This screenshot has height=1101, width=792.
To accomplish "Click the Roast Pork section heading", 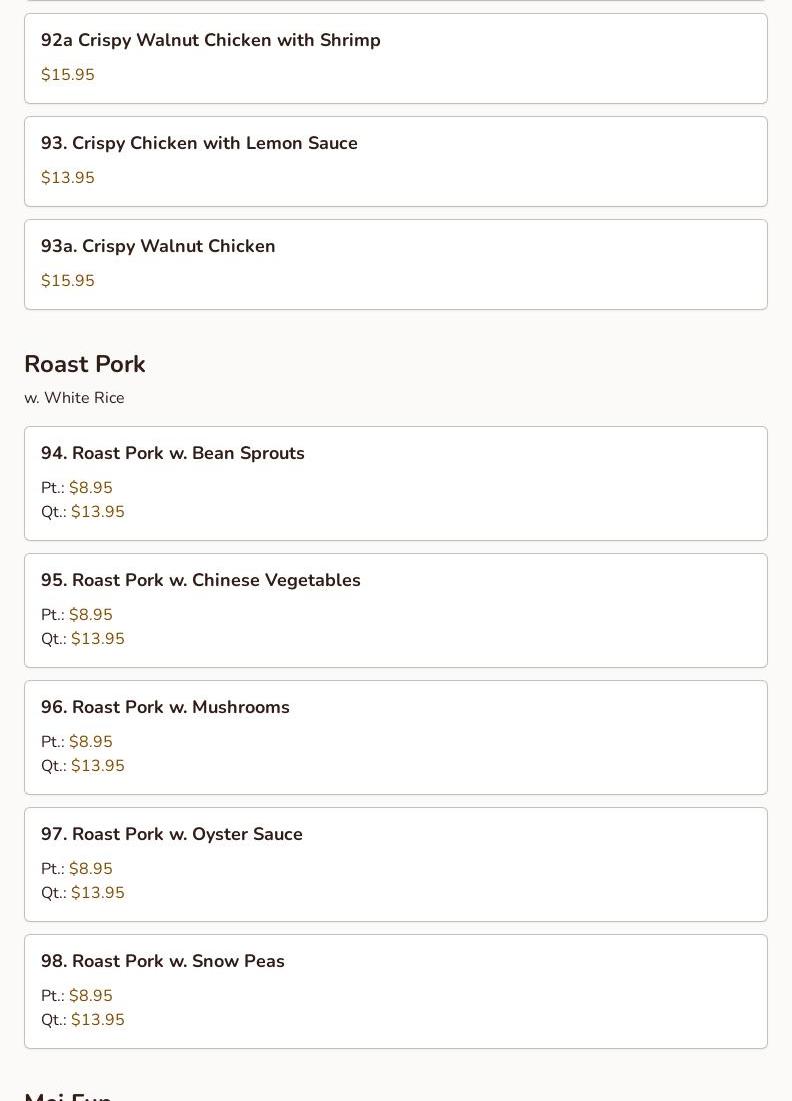I will point(85,364).
